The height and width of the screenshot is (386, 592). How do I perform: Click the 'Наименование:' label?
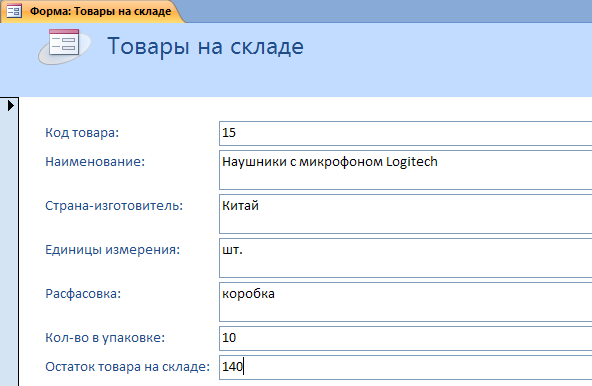(95, 162)
